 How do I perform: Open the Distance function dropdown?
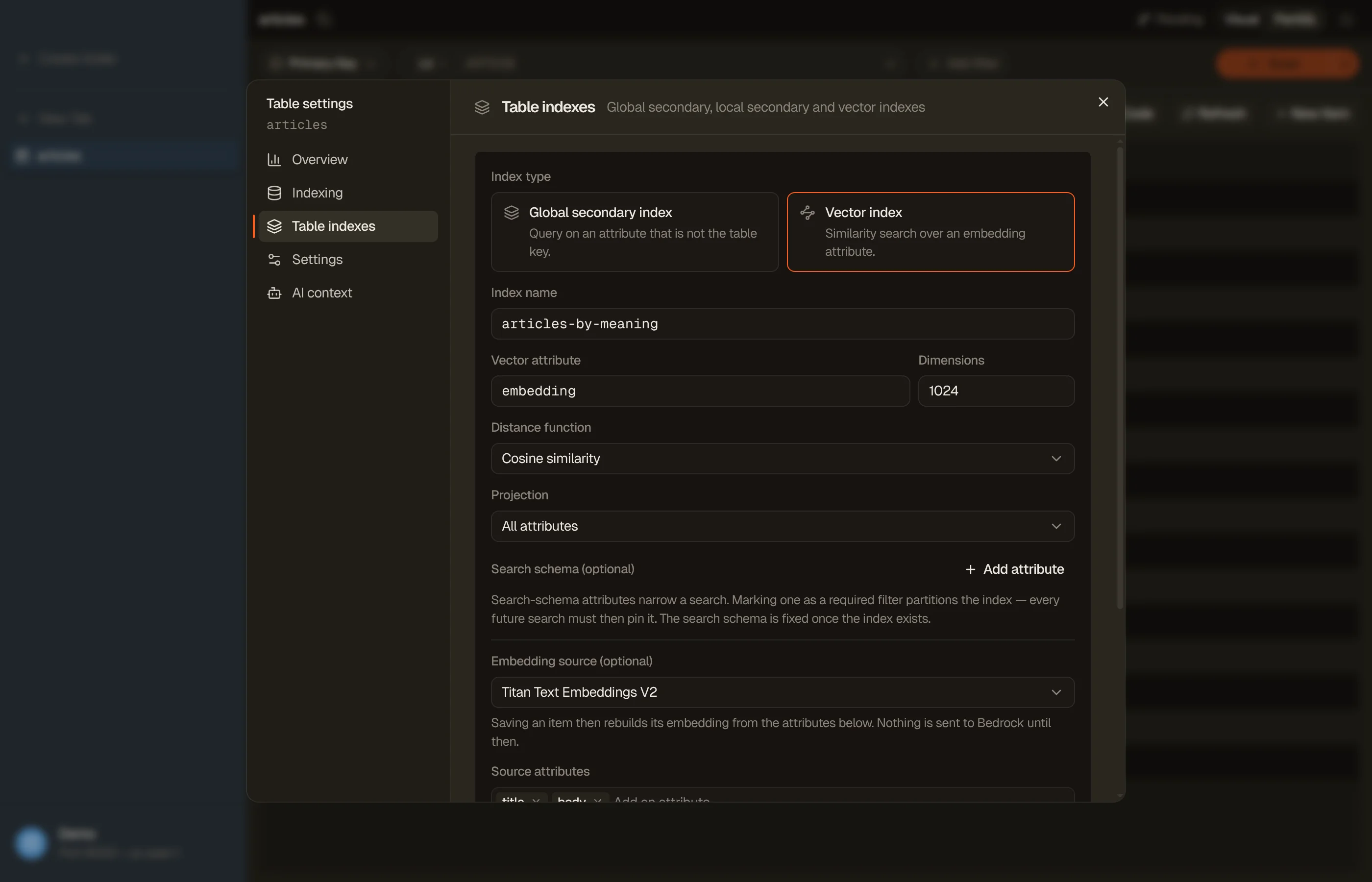[782, 459]
